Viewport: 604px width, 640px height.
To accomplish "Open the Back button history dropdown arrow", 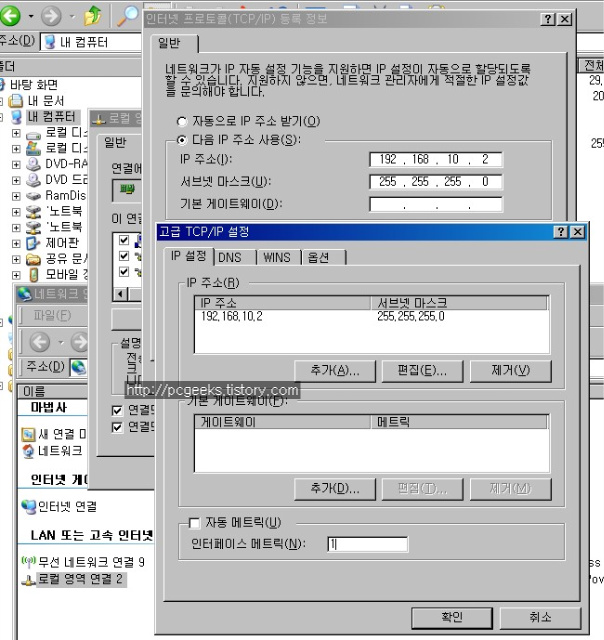I will pos(31,16).
